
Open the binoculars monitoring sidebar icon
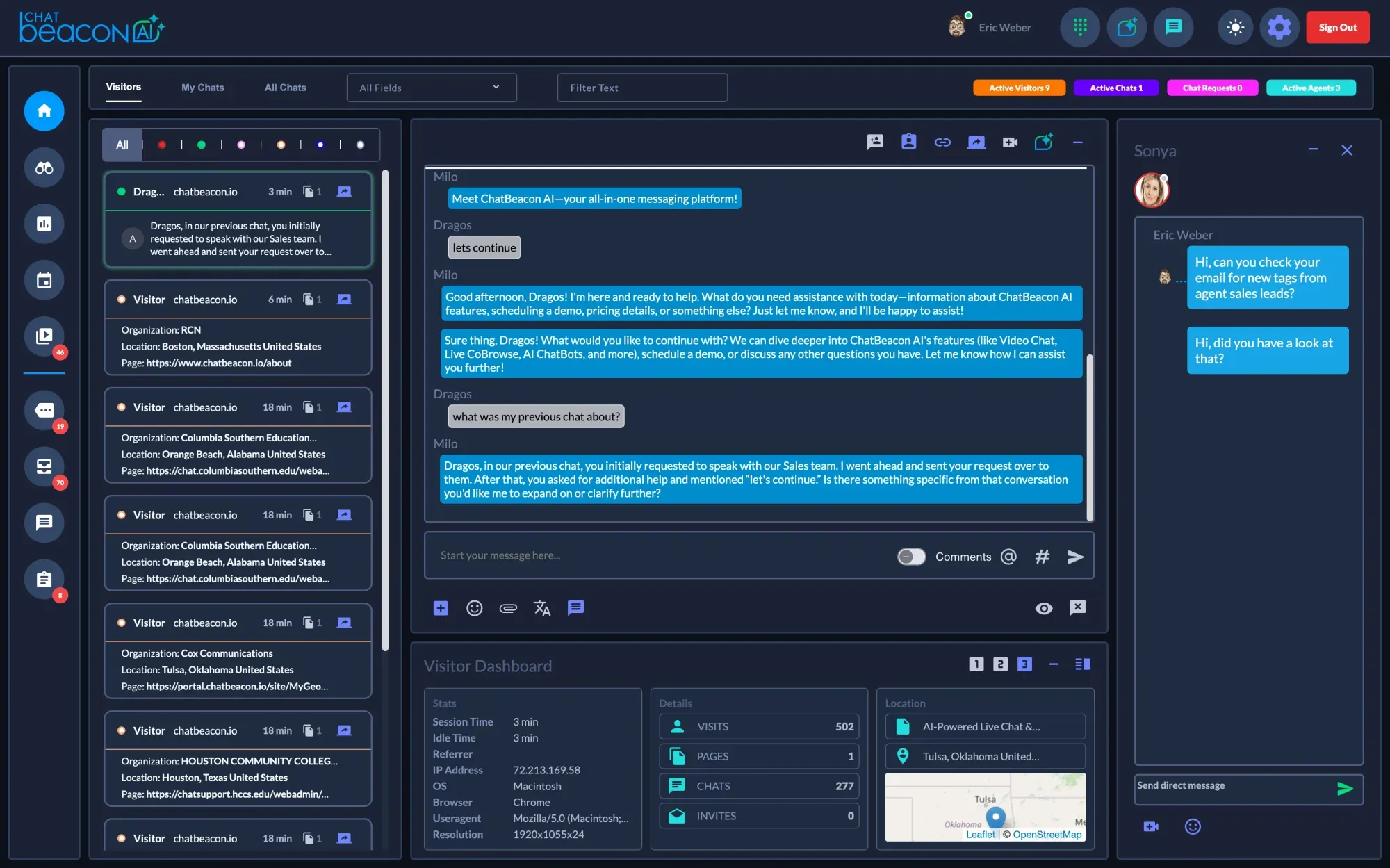(x=44, y=167)
